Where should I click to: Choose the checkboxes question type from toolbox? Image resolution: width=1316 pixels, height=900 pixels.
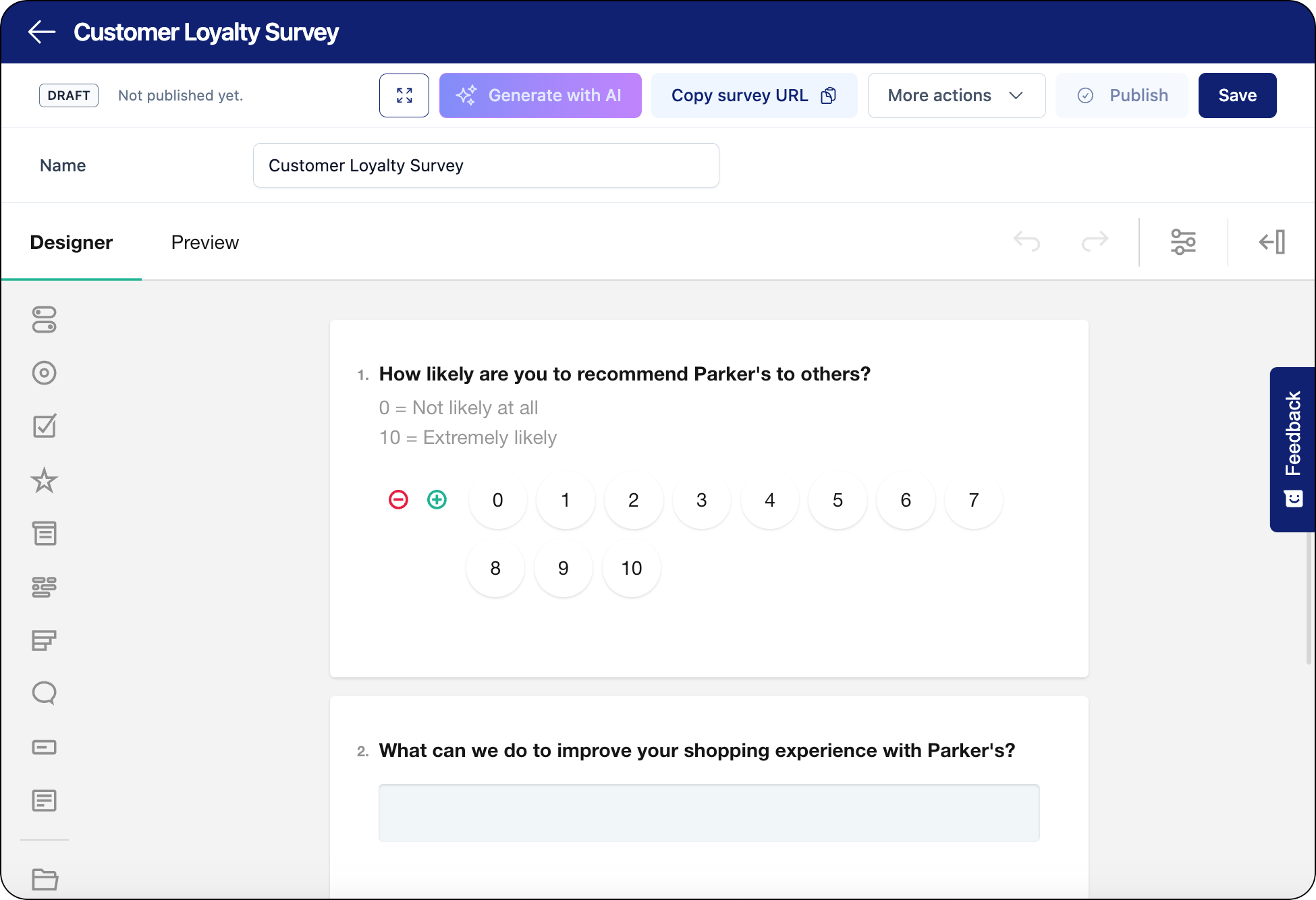coord(44,426)
